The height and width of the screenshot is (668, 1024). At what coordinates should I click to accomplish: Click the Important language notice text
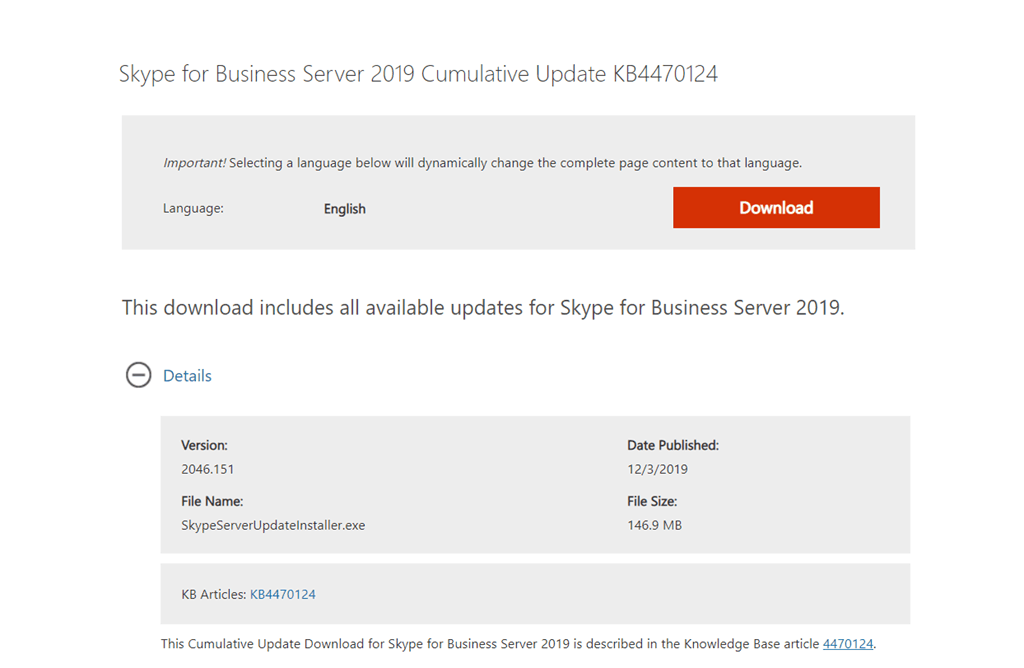pyautogui.click(x=482, y=162)
